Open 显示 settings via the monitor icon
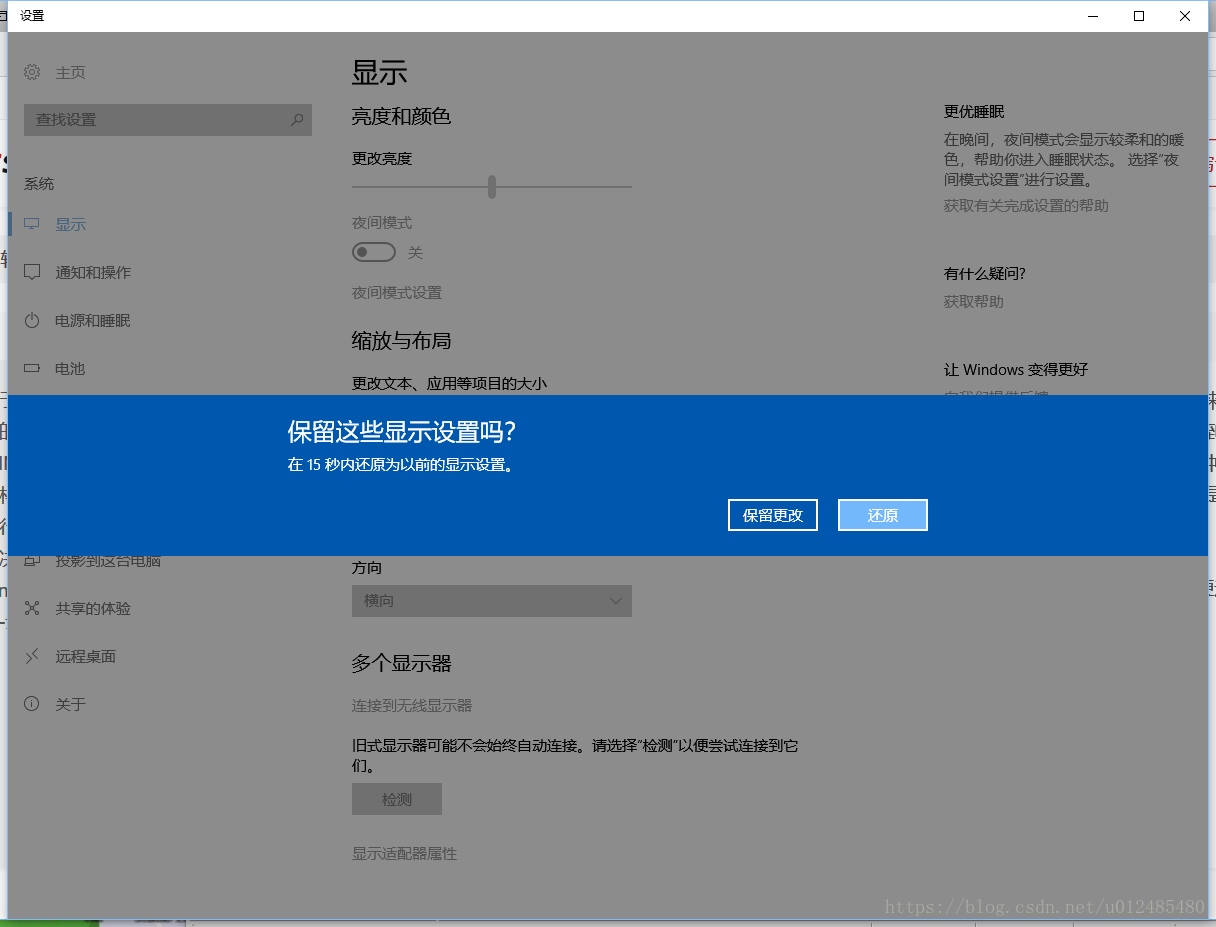This screenshot has height=927, width=1216. [x=32, y=224]
